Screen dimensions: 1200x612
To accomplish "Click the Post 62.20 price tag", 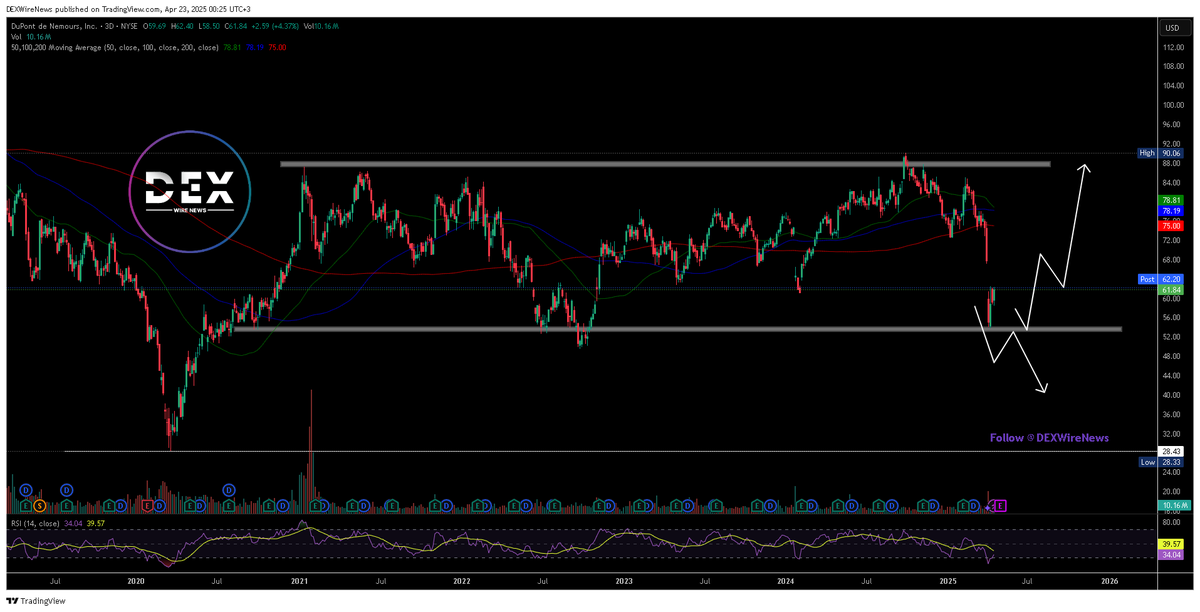I will (x=1160, y=278).
